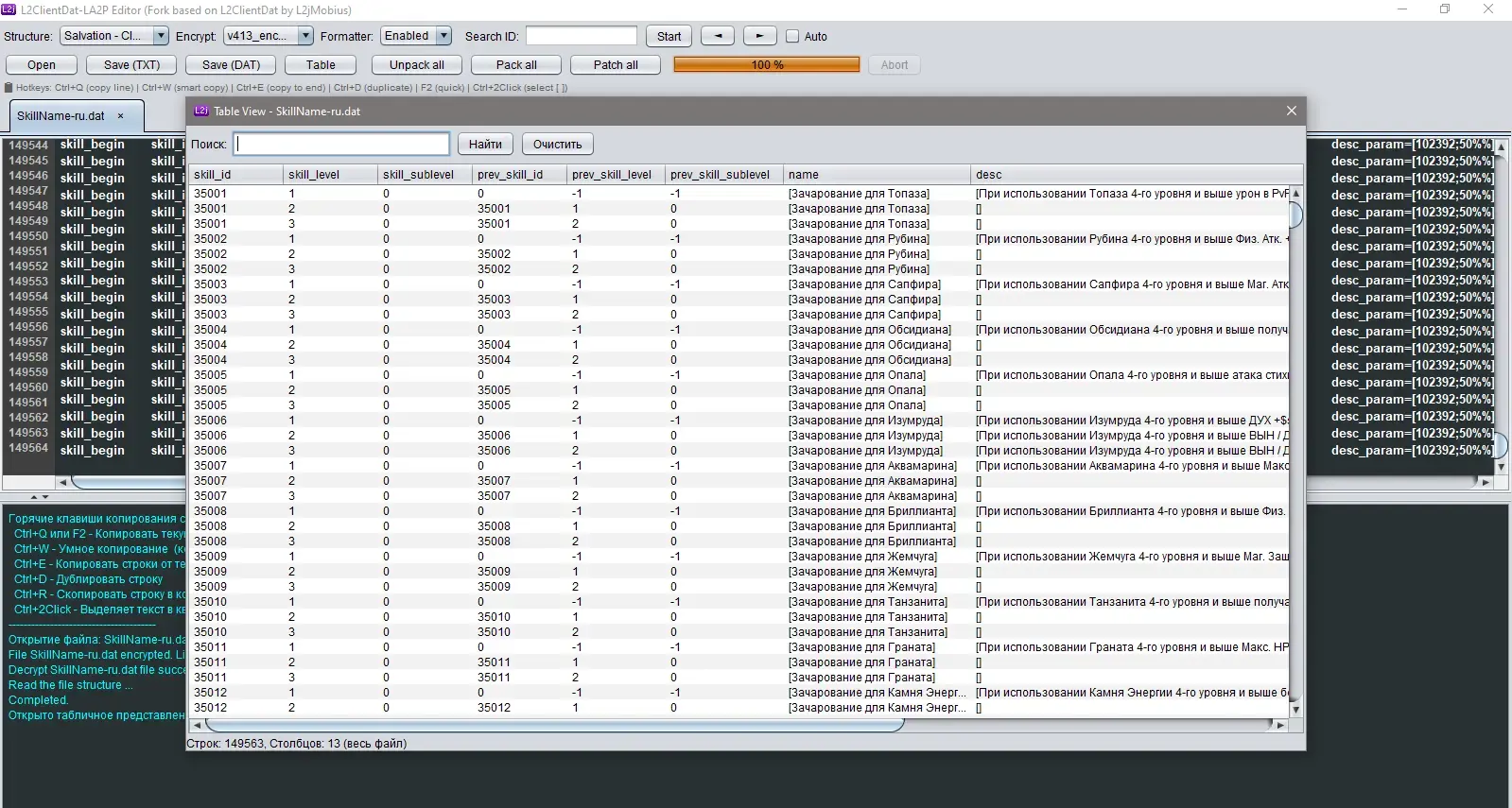The width and height of the screenshot is (1512, 808).
Task: Sort by skill_level column header
Action: tap(330, 174)
